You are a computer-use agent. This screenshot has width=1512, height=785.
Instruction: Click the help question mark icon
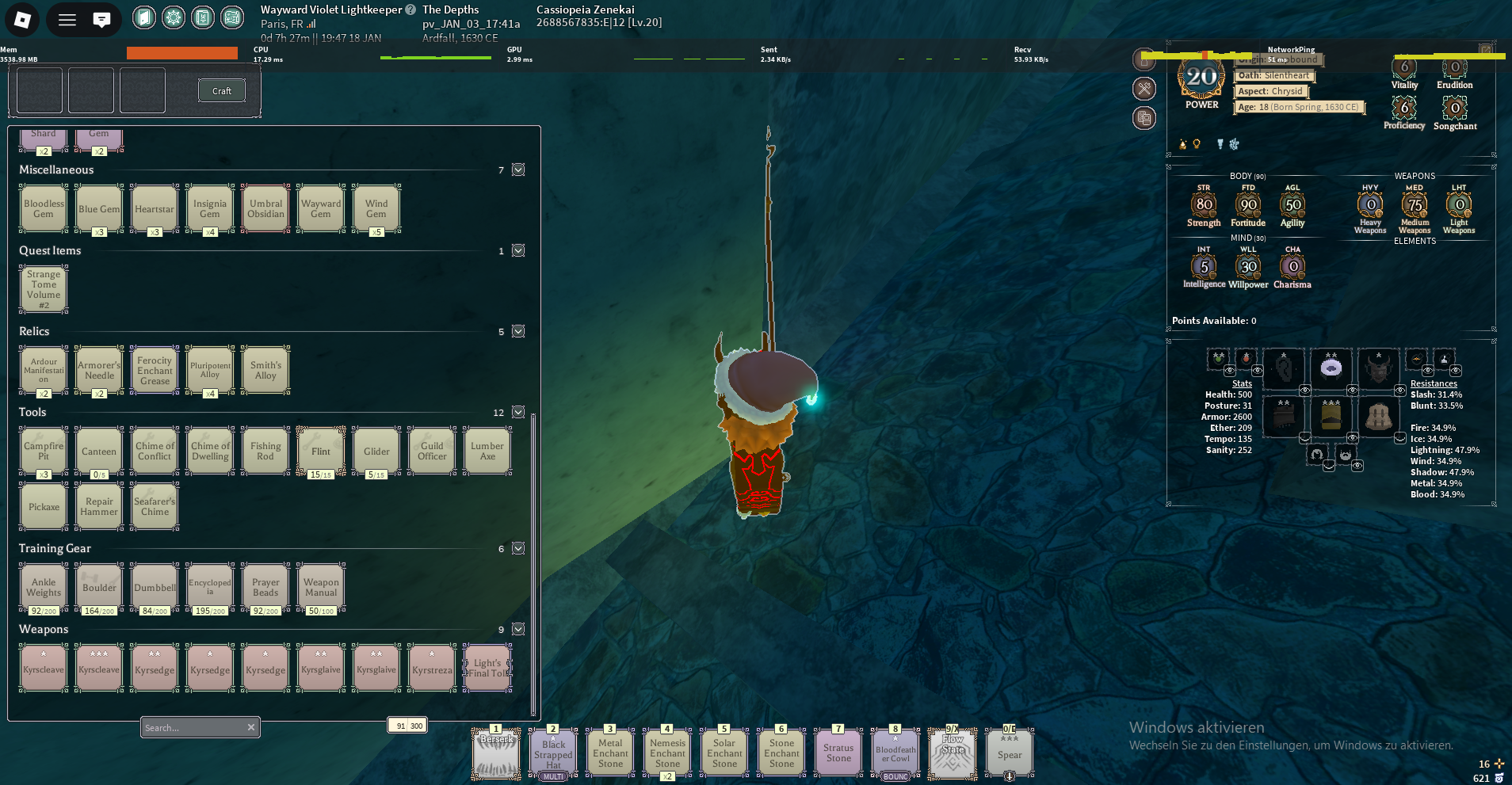(410, 10)
